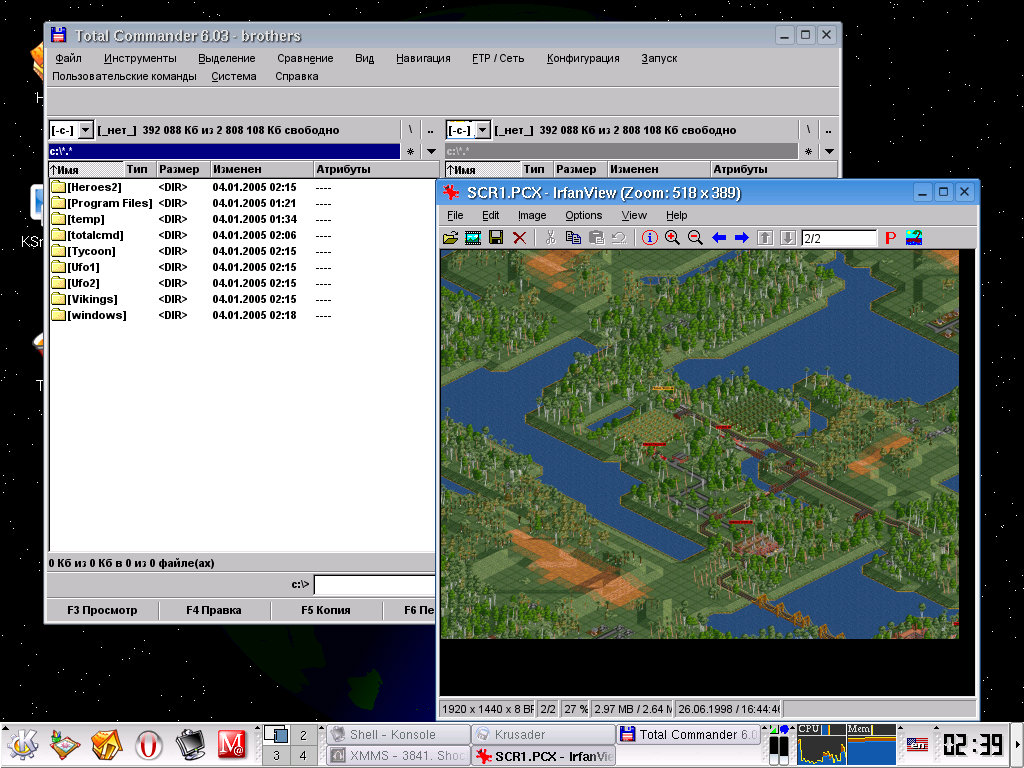
Task: Expand left panel drive dropdown [-c-]
Action: (86, 130)
